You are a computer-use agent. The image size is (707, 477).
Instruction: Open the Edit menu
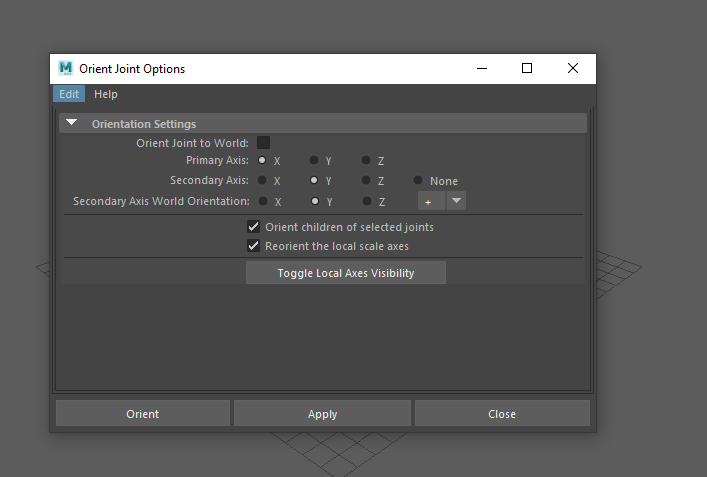[x=69, y=94]
